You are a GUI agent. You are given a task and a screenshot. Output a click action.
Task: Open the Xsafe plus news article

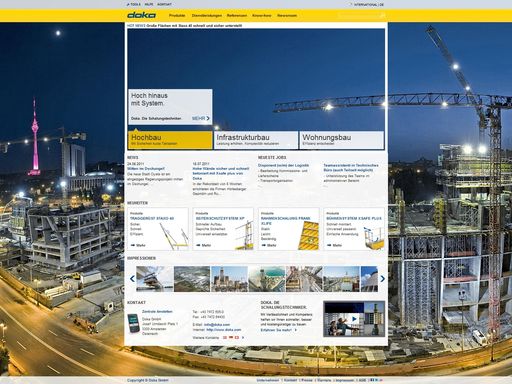tap(221, 173)
